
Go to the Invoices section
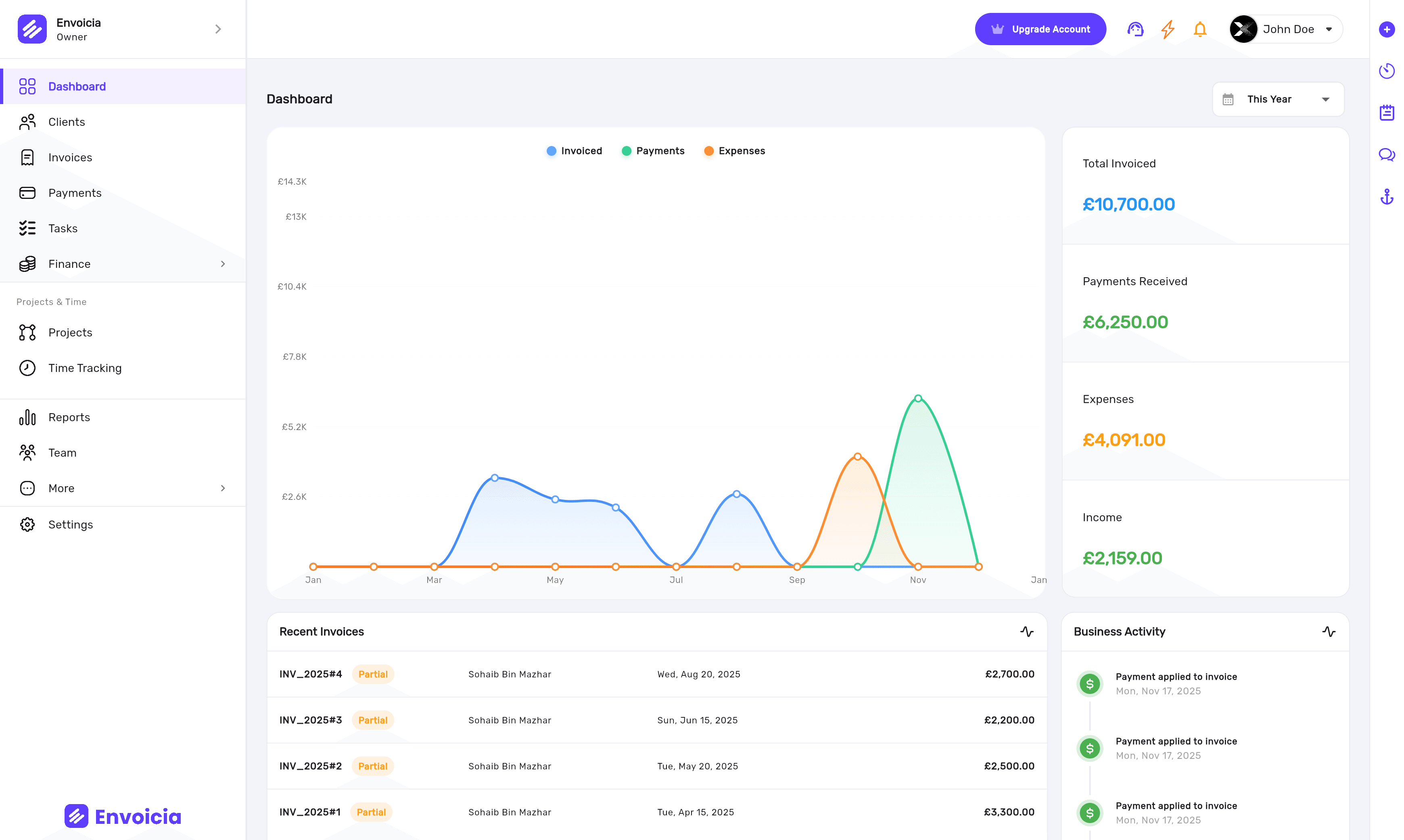(x=70, y=157)
